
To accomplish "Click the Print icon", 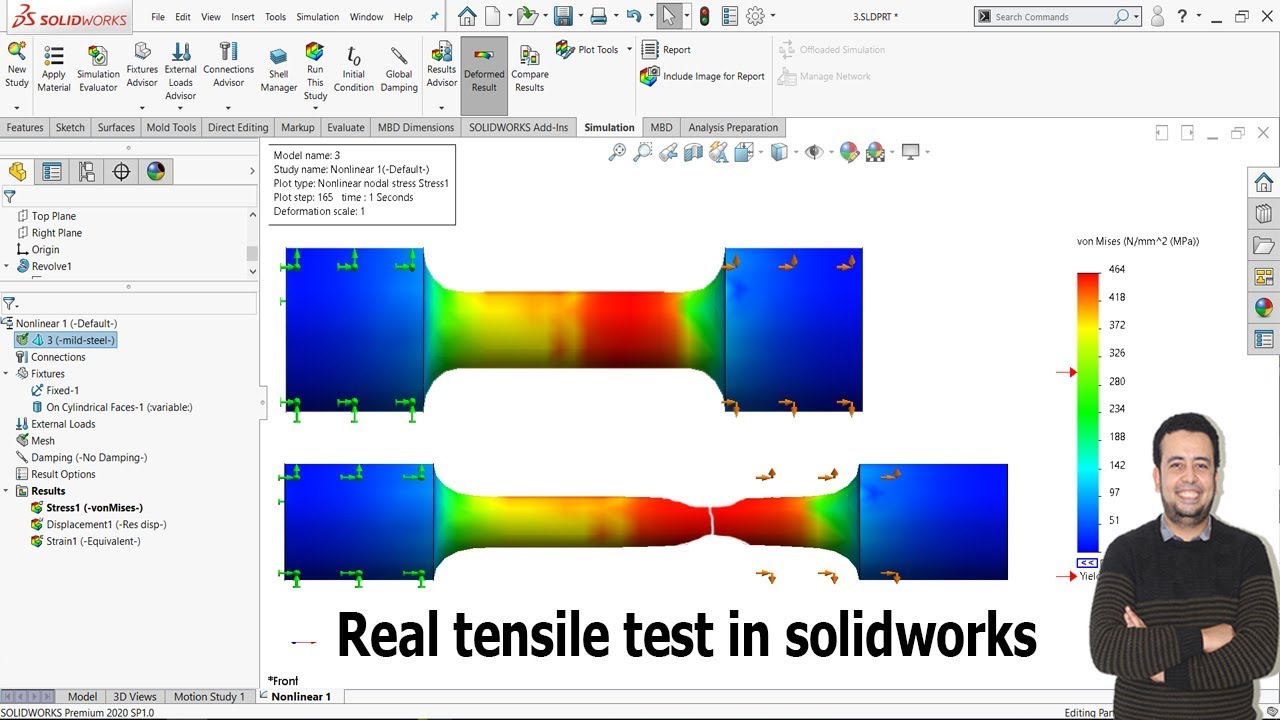I will (x=598, y=16).
